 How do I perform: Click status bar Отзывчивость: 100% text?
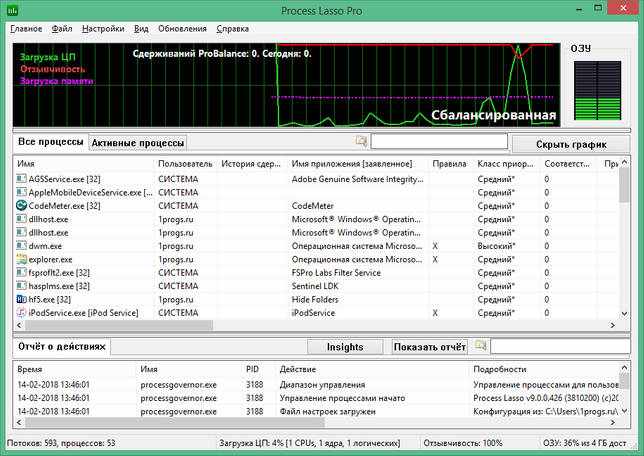click(x=463, y=443)
